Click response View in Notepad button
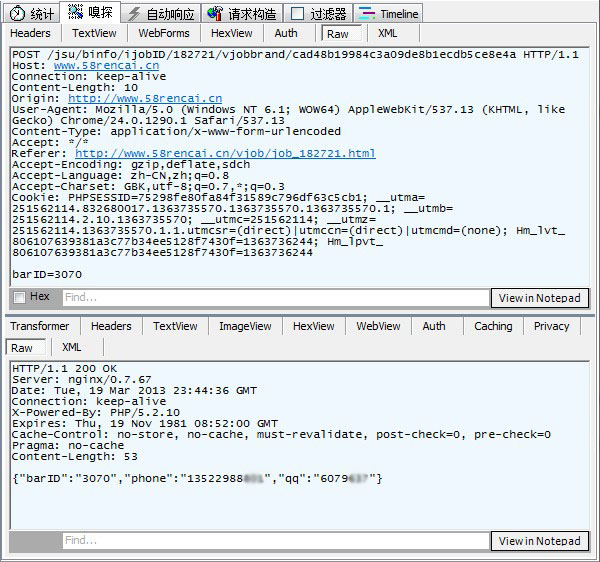 point(540,541)
